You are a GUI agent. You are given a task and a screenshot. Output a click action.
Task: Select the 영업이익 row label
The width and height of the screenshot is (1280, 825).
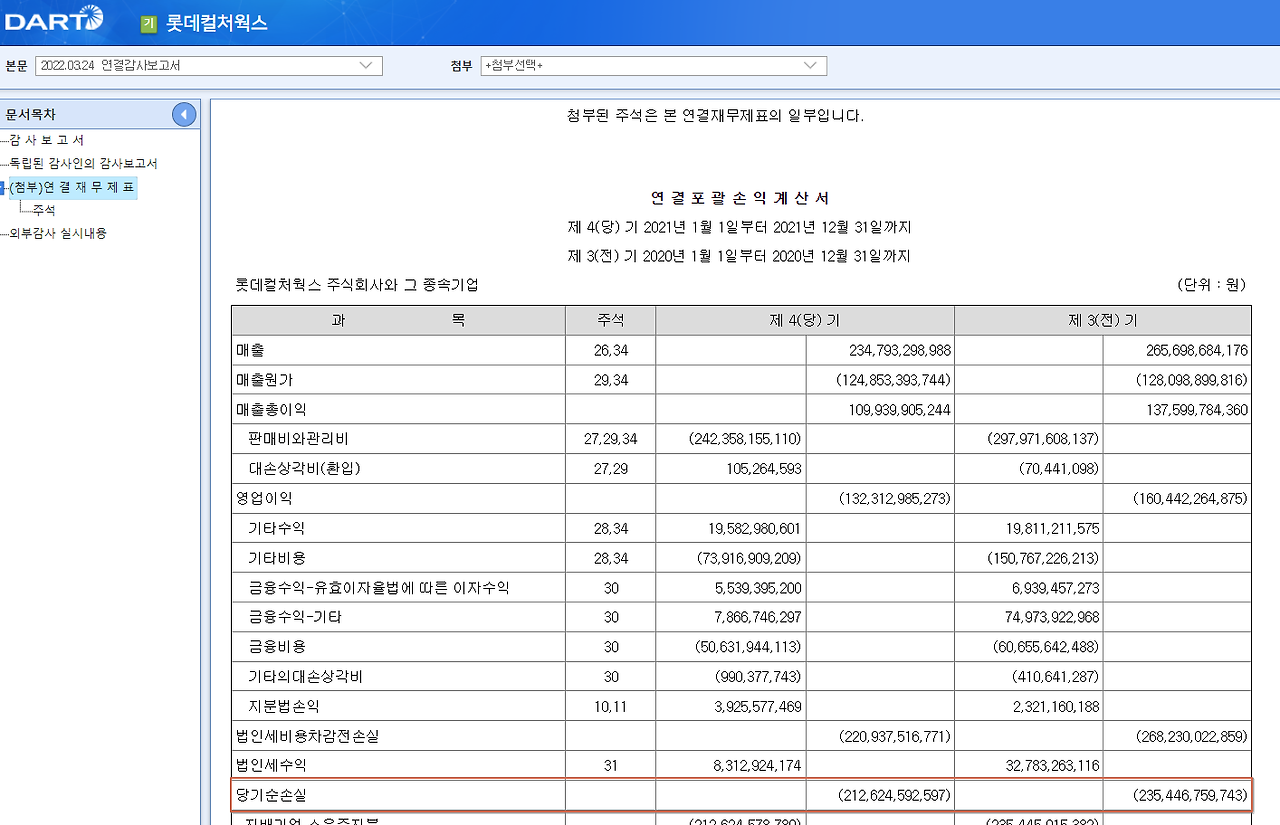pyautogui.click(x=265, y=498)
